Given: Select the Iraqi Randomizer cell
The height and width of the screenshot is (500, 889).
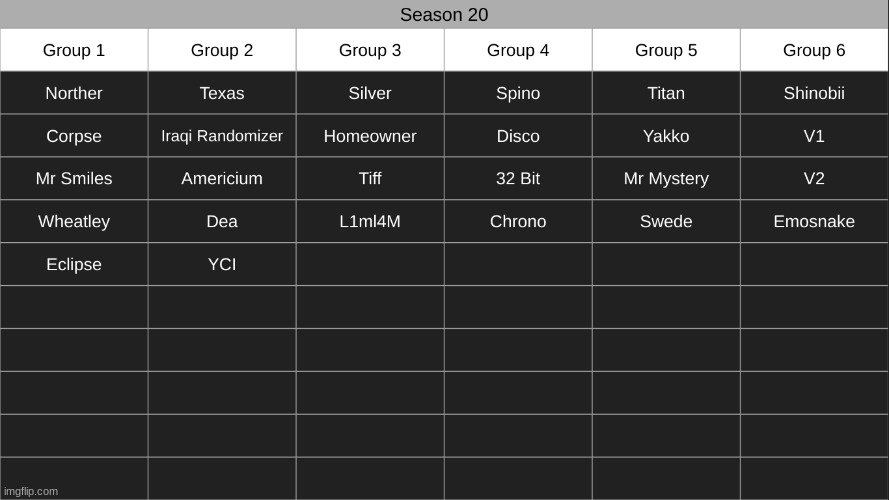Looking at the screenshot, I should (x=222, y=136).
